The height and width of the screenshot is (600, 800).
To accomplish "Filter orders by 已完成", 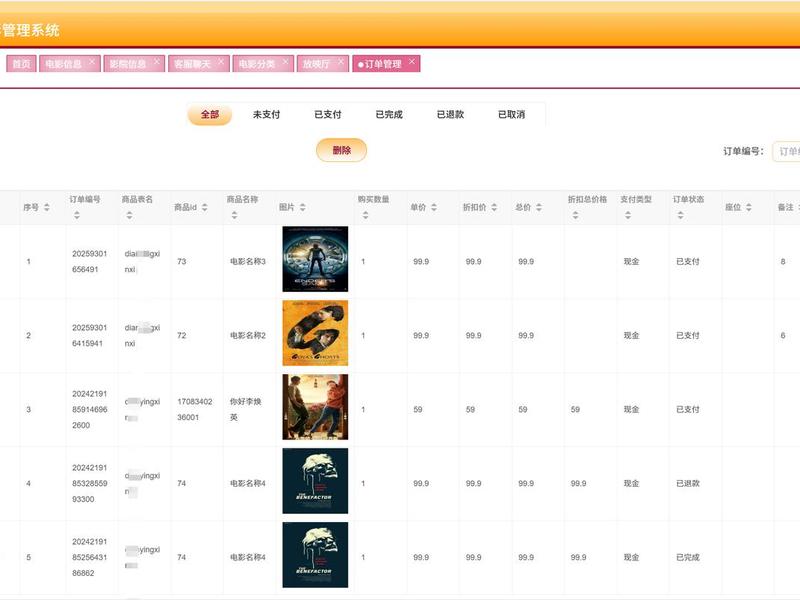I will pyautogui.click(x=389, y=114).
